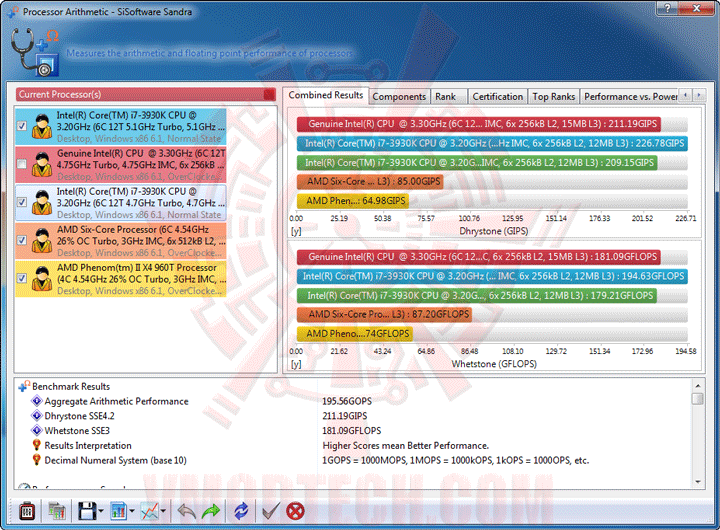The width and height of the screenshot is (720, 530).
Task: Click the 87.20GFLOPS orange Whetstone bar
Action: coord(384,315)
